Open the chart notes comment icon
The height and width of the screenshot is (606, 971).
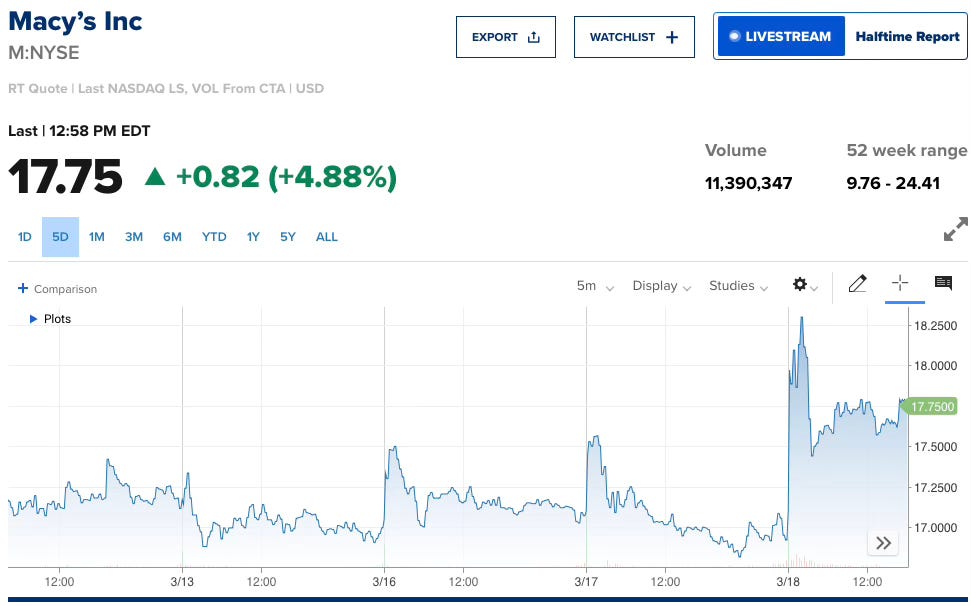[943, 284]
